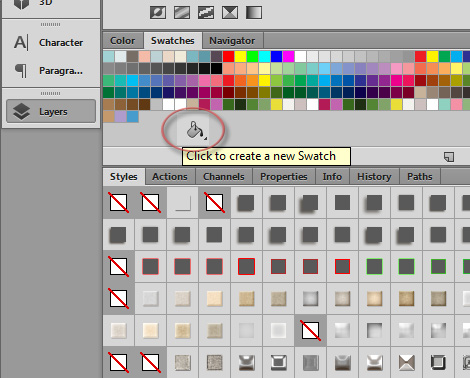Select the Styles tab
The image size is (470, 378).
(124, 177)
